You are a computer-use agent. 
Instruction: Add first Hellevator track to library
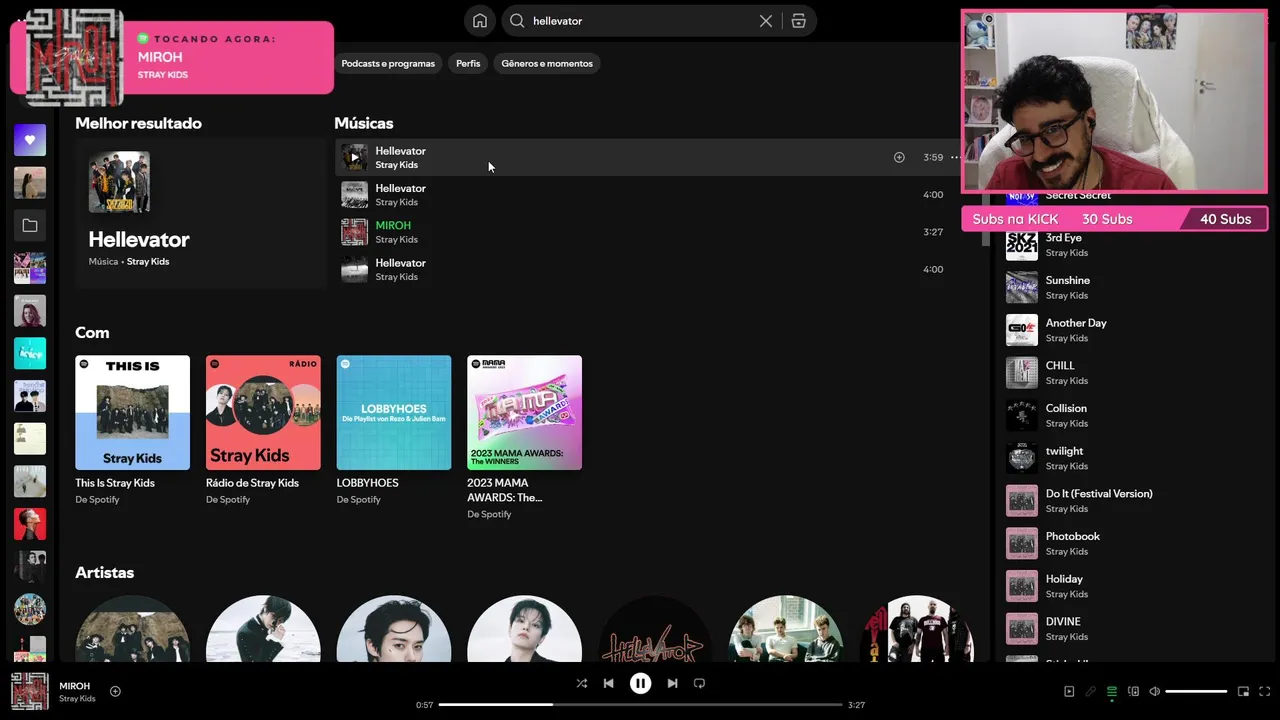click(x=899, y=157)
